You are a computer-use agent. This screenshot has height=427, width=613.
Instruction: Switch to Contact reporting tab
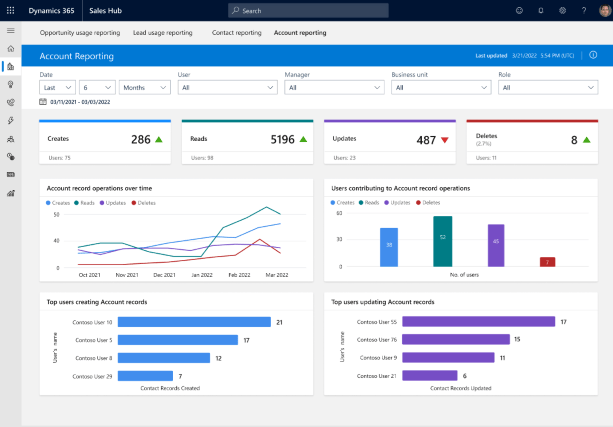[x=237, y=32]
